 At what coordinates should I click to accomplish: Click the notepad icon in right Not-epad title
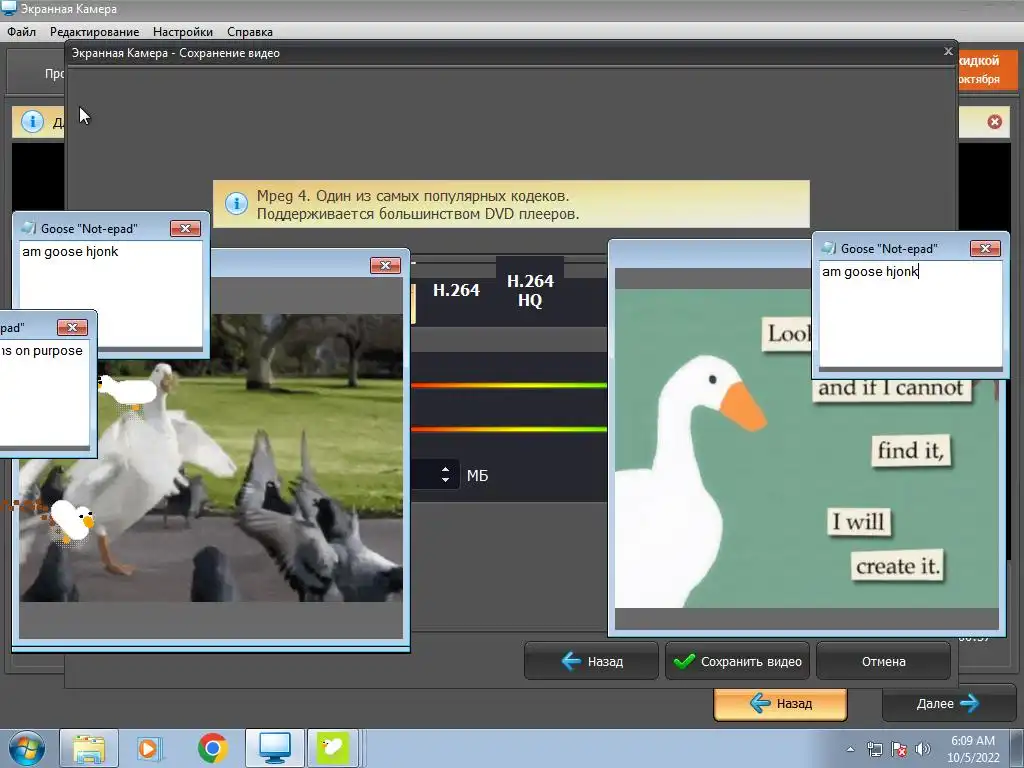pos(829,248)
